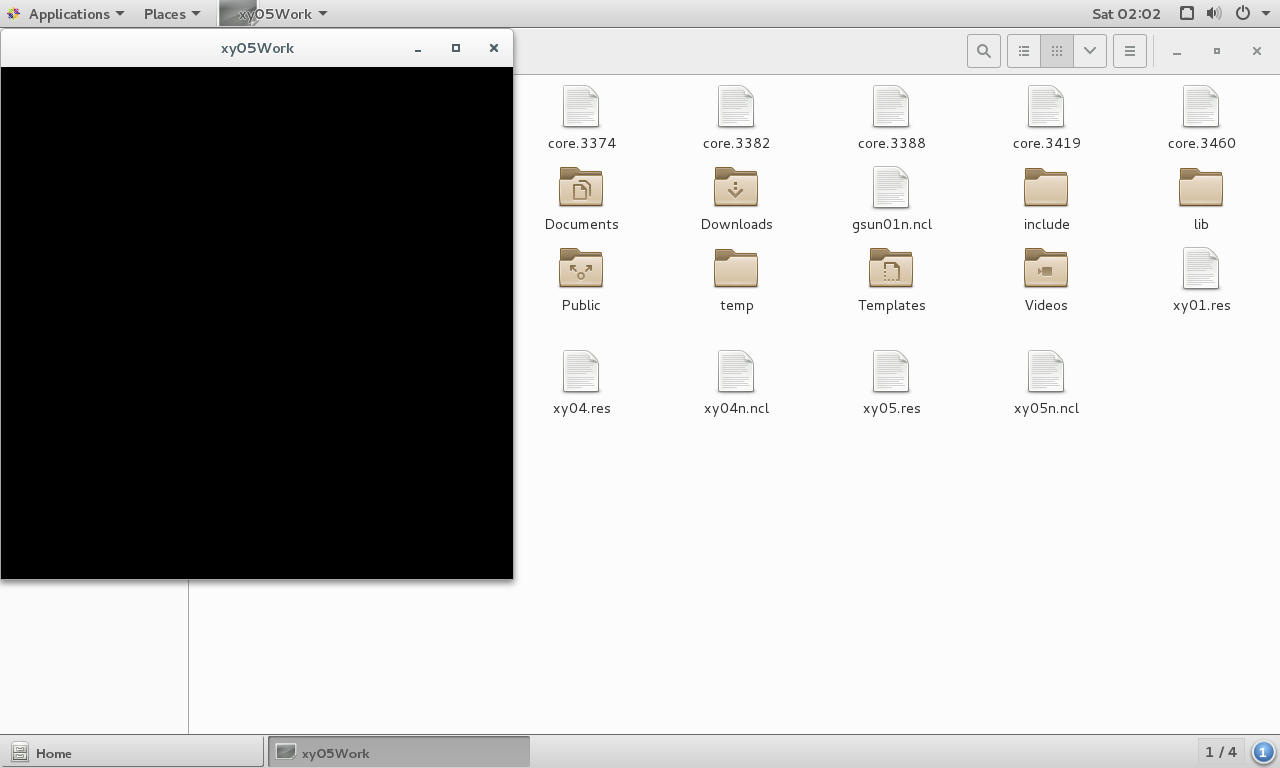Screen dimensions: 1280x768
Task: Click the clock showing Sat 02:02
Action: (1126, 14)
